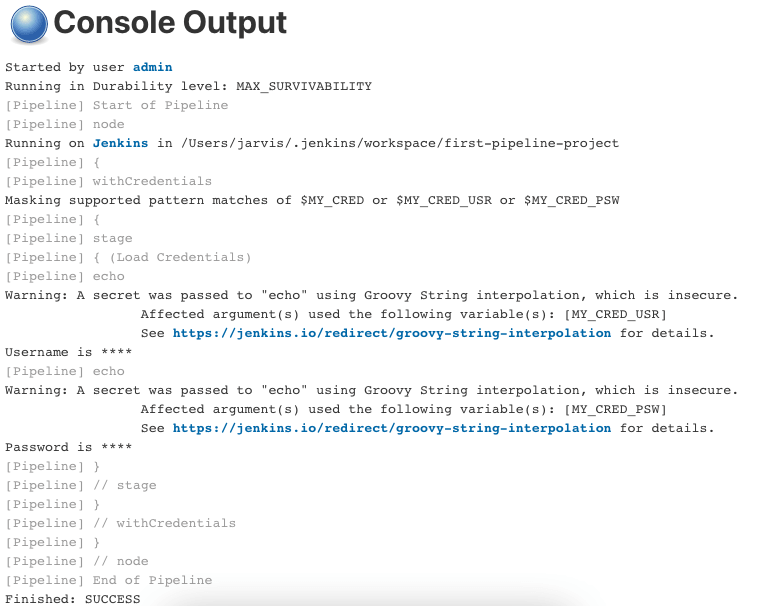Click the closing // stage line
The image size is (783, 606).
pos(81,485)
